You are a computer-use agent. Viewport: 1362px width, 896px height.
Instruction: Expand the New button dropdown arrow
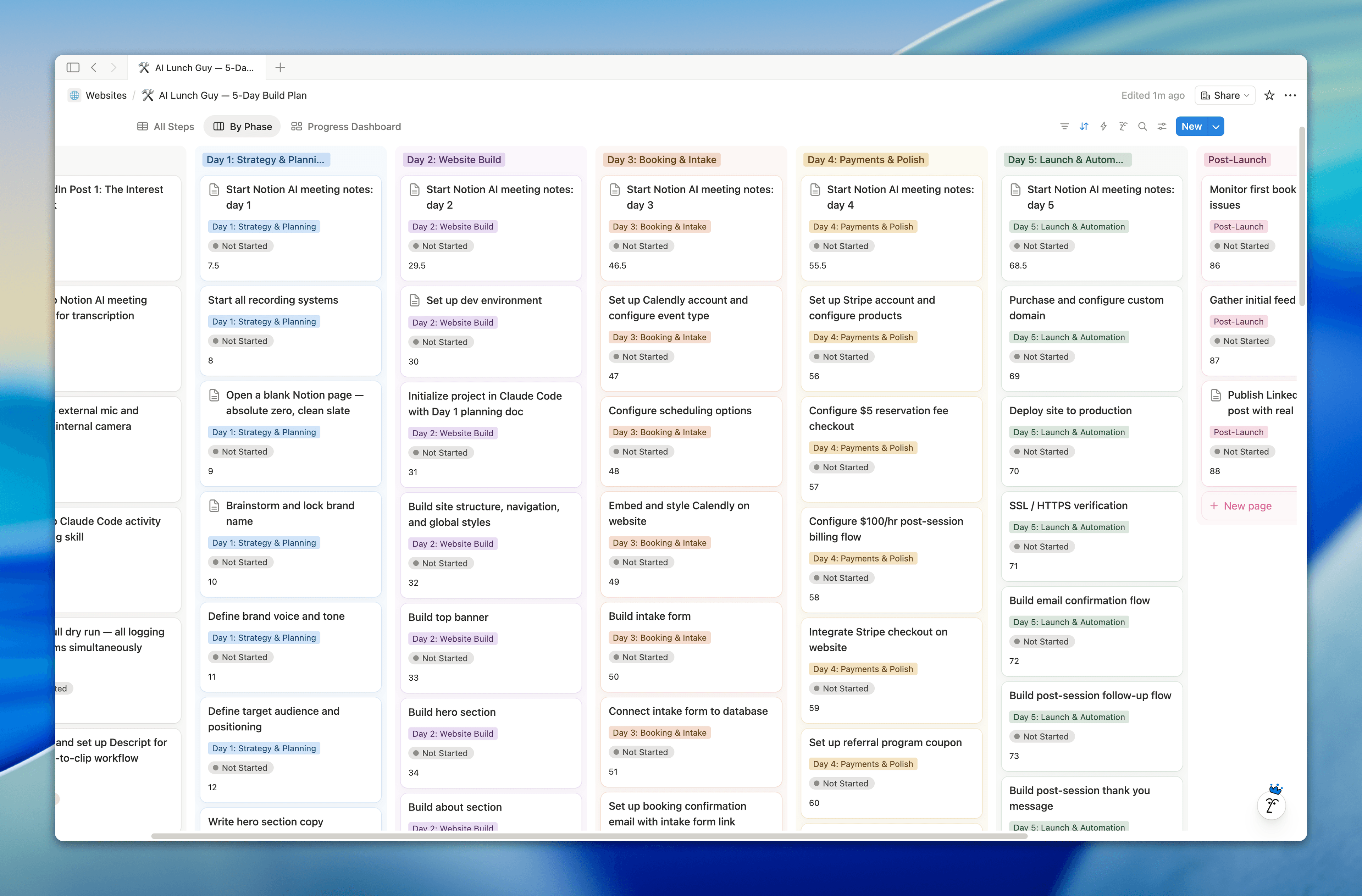(x=1216, y=126)
